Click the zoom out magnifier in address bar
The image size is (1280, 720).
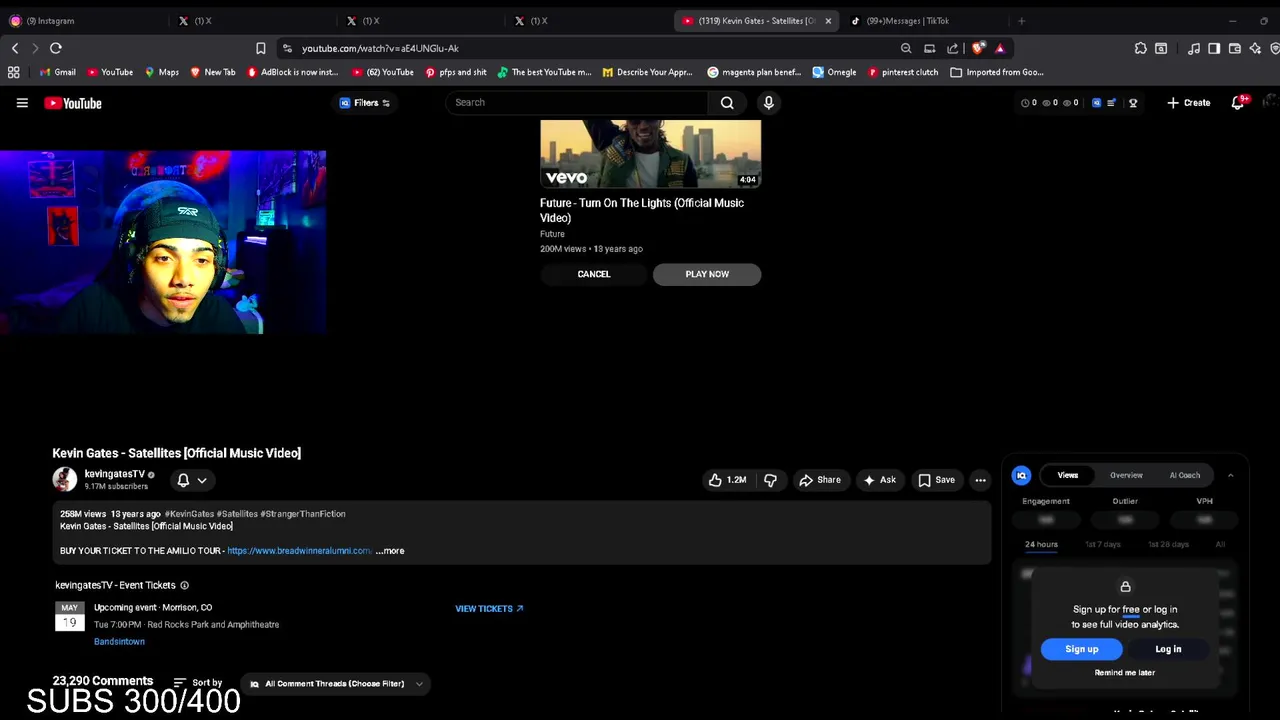point(906,48)
